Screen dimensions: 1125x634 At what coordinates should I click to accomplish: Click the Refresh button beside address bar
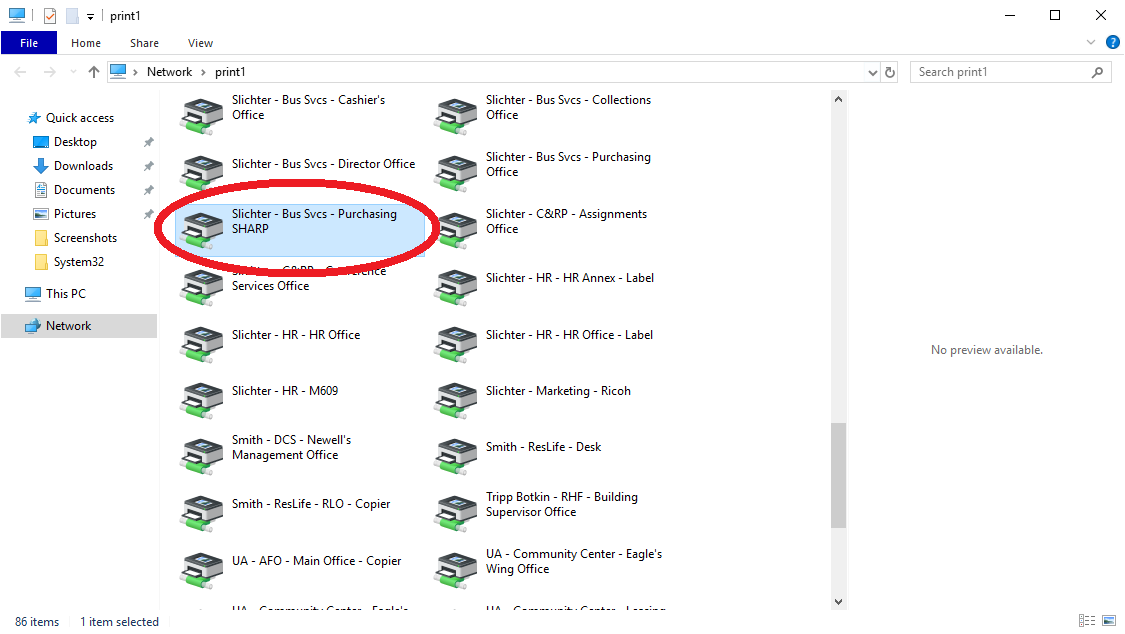coord(890,72)
